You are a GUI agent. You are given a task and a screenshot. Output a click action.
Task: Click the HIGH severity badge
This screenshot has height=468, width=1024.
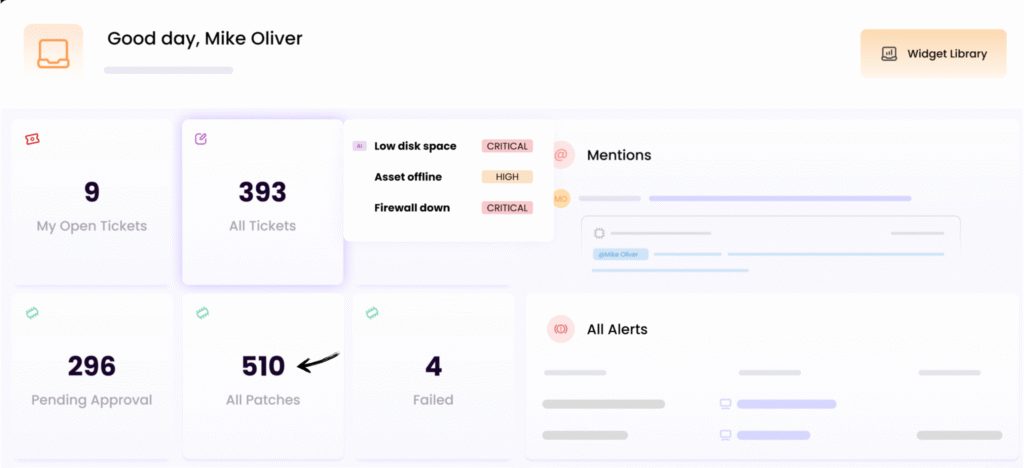[507, 177]
